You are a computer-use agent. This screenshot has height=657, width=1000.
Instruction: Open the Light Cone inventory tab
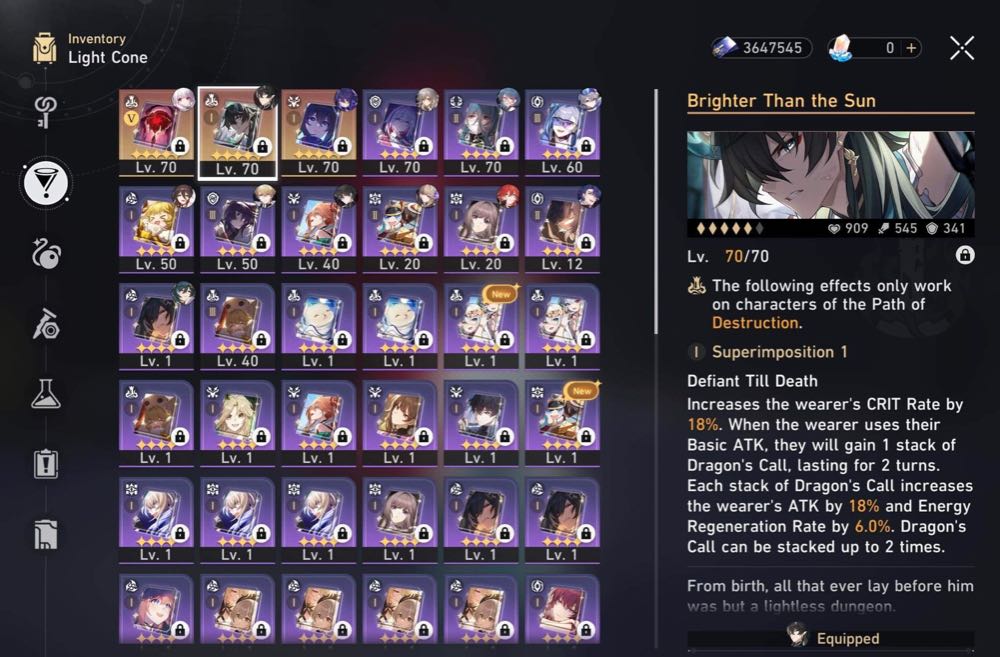coord(45,183)
